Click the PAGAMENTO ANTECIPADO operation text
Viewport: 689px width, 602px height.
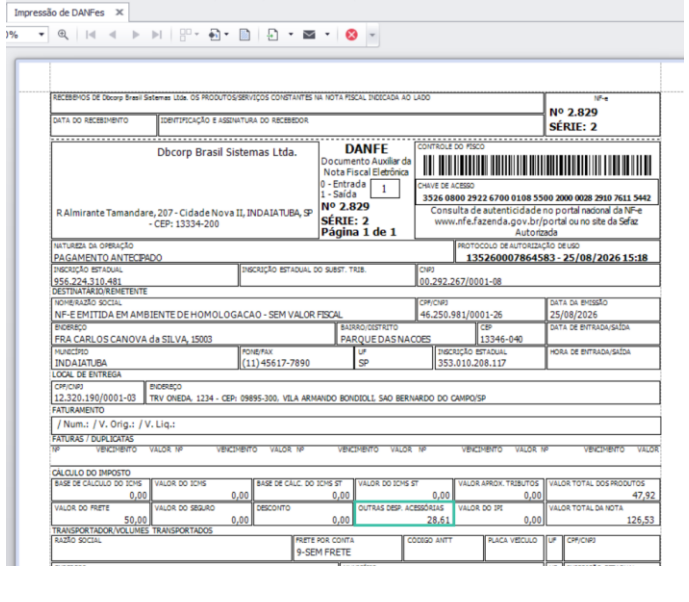click(x=108, y=257)
